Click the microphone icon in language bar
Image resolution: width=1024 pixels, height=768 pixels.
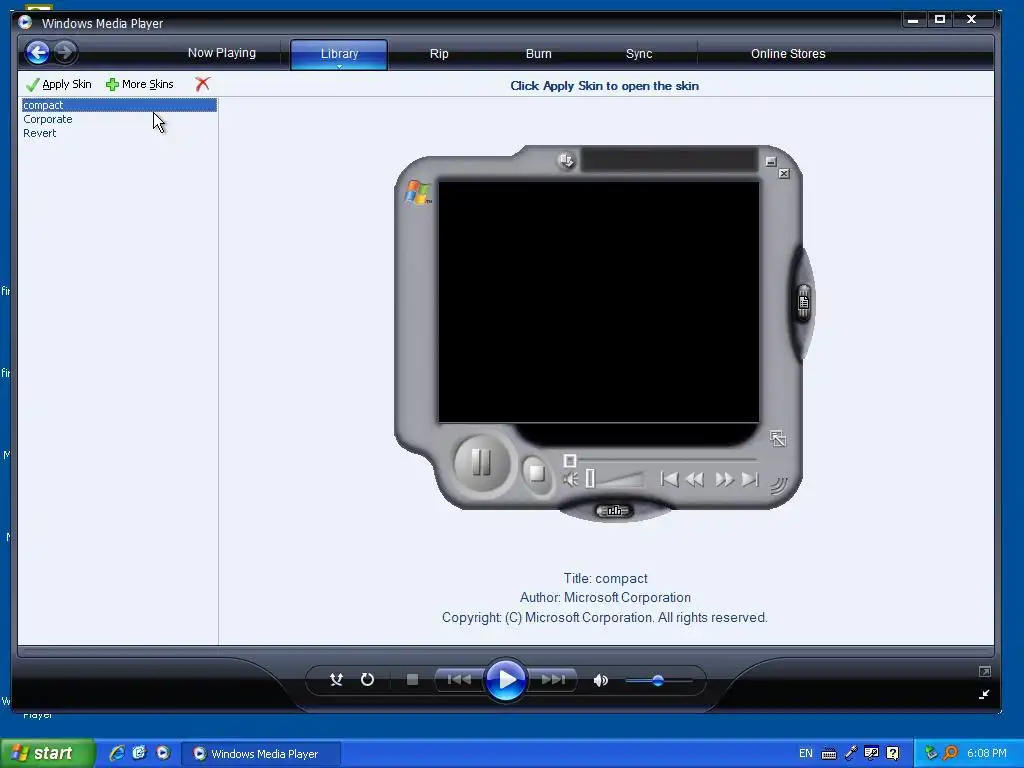coord(851,753)
